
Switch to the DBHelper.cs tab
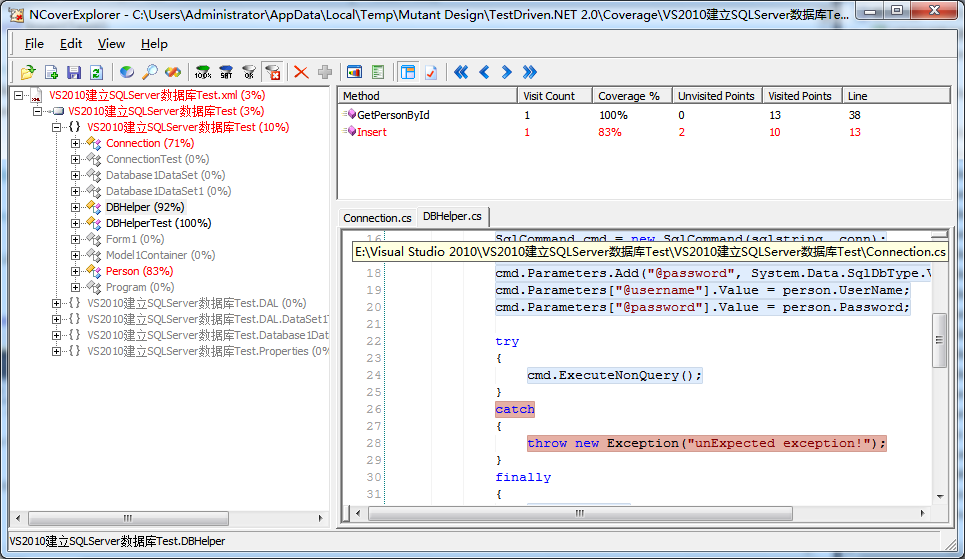click(452, 216)
